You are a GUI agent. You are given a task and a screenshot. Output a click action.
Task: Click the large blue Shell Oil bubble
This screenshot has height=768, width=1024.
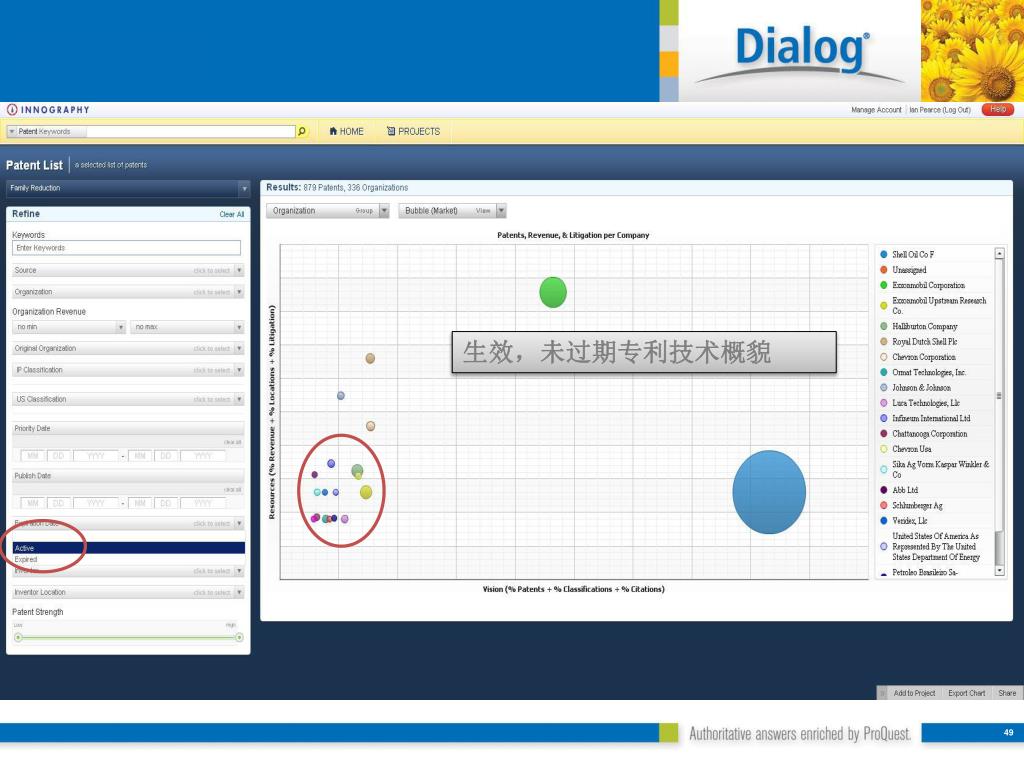click(769, 492)
